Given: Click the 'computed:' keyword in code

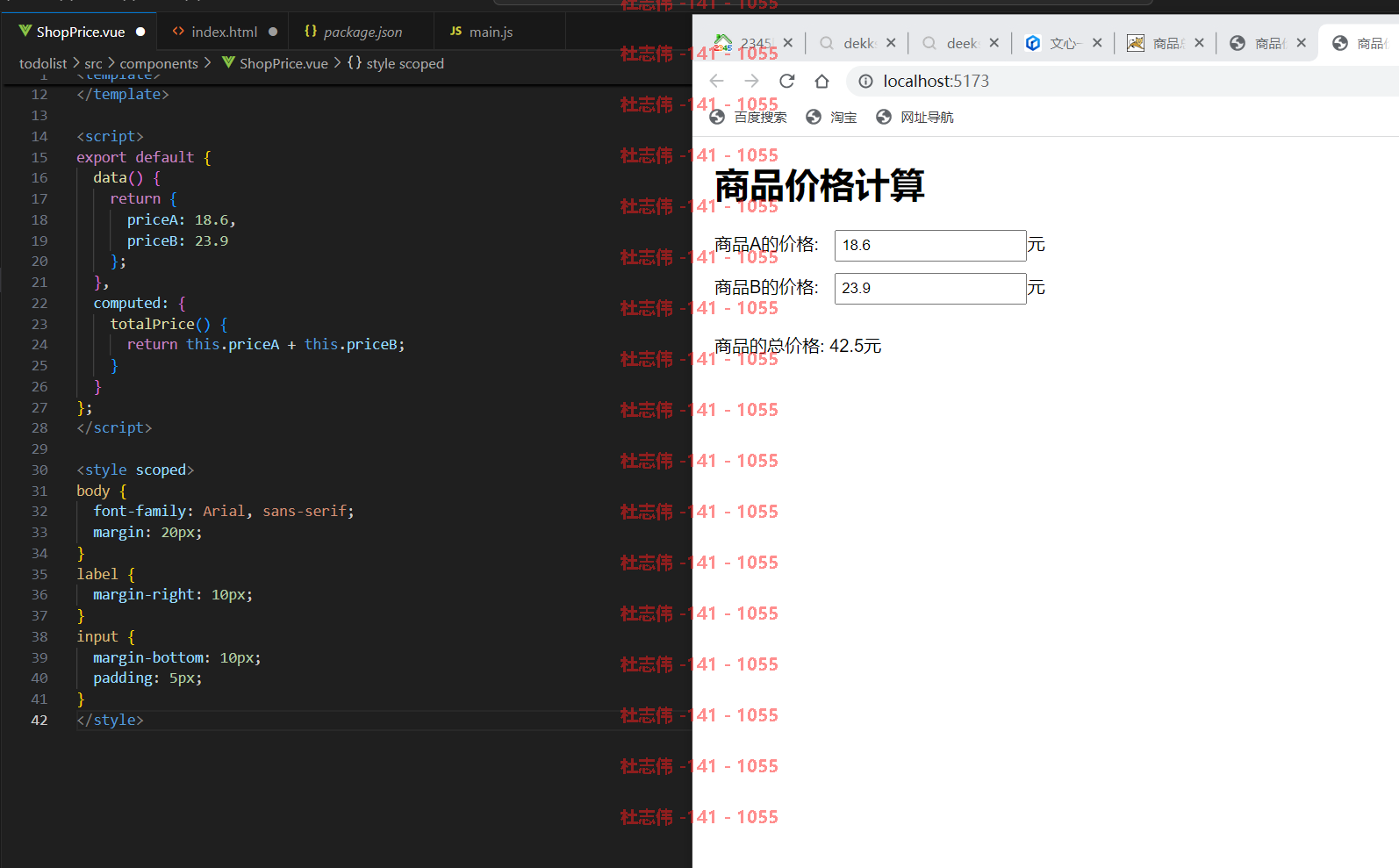Looking at the screenshot, I should tap(131, 303).
